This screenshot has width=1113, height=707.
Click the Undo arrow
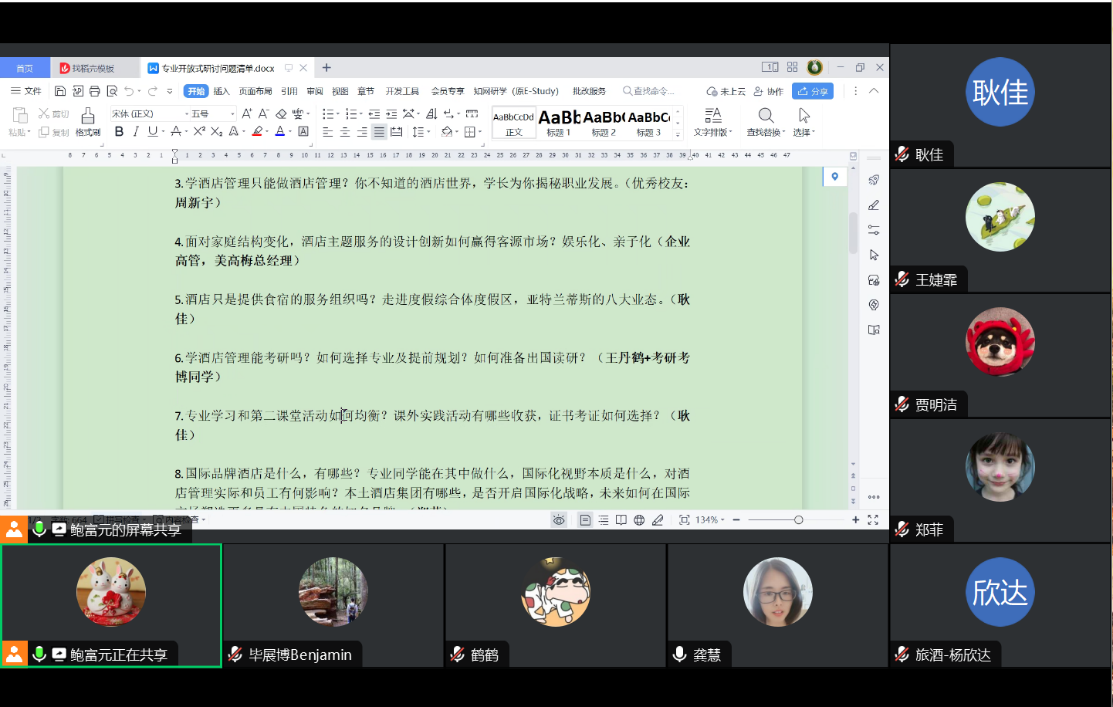tap(128, 91)
